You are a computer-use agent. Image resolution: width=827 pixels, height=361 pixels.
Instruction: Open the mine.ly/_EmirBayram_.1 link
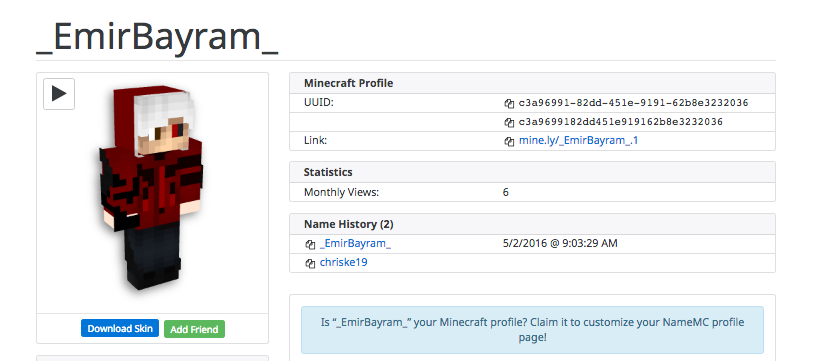(578, 141)
